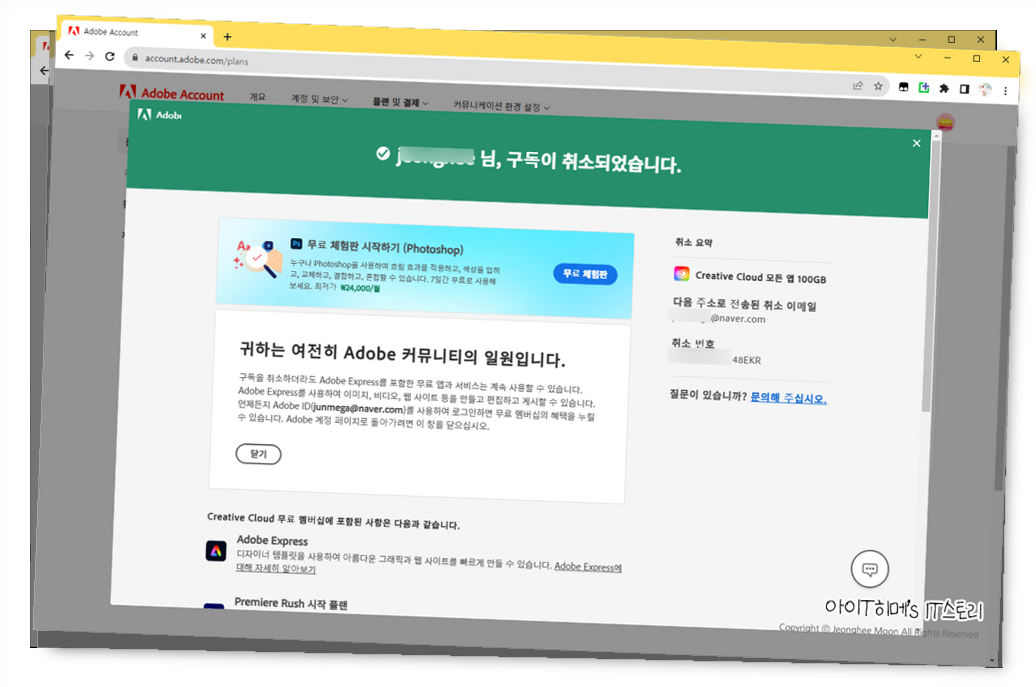Open the chat bubble support icon
The width and height of the screenshot is (1036, 687).
click(x=870, y=569)
